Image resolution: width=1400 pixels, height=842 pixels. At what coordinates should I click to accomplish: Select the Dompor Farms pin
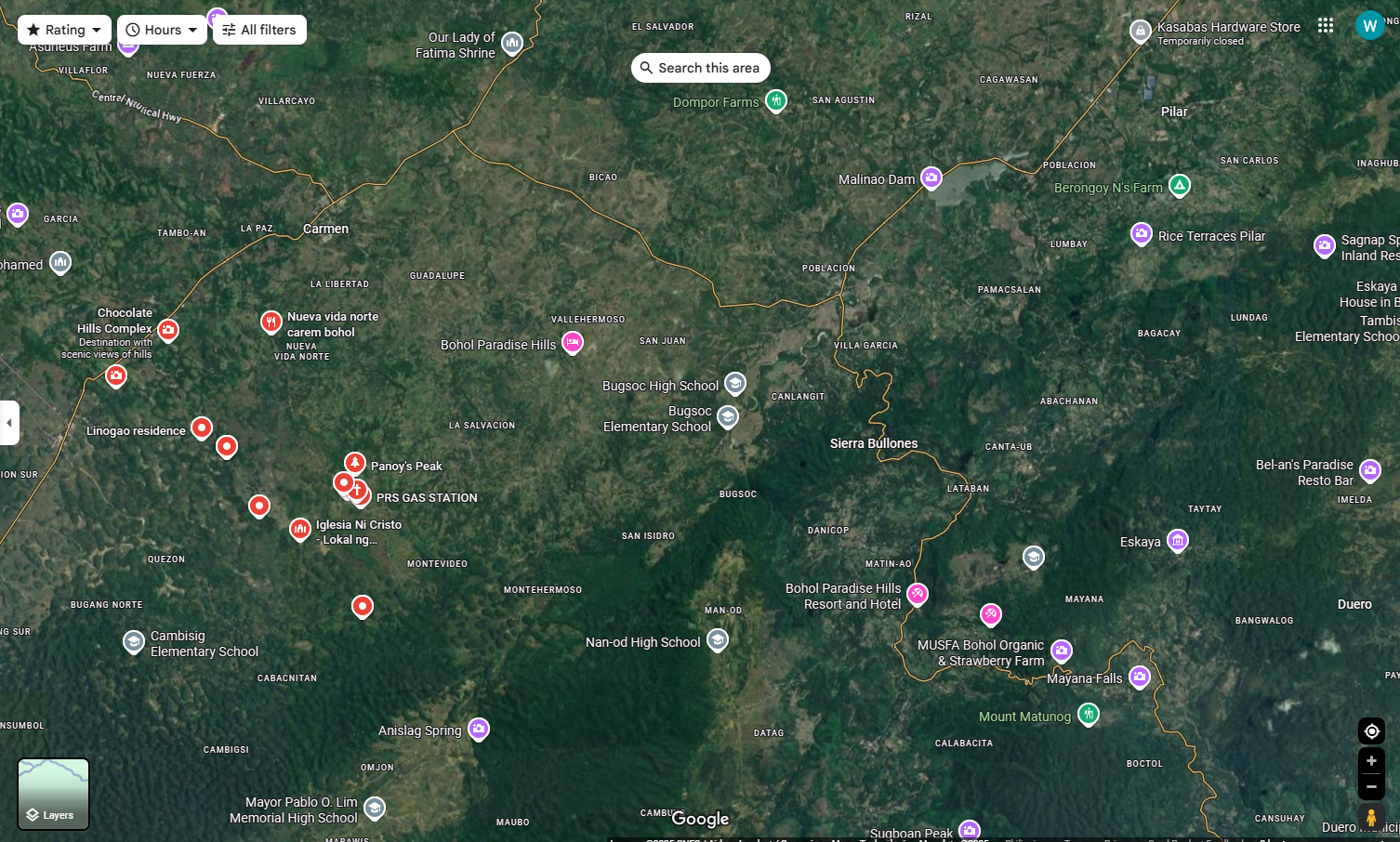776,100
